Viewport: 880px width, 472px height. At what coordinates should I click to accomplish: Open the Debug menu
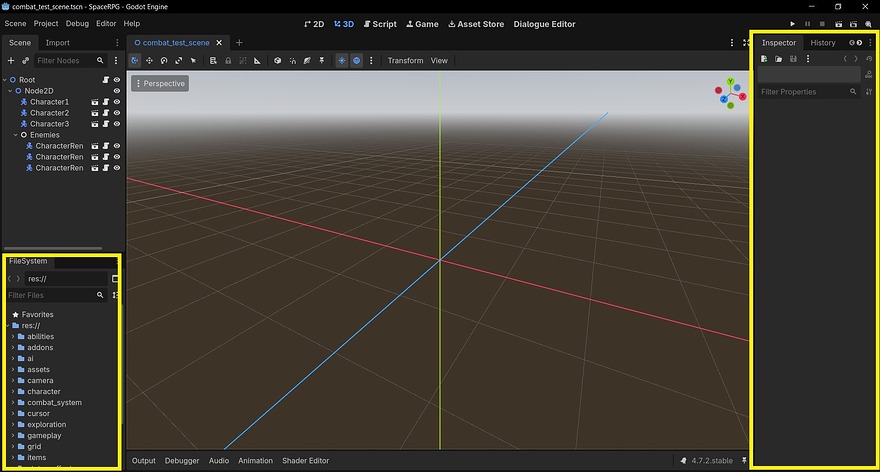tap(77, 24)
